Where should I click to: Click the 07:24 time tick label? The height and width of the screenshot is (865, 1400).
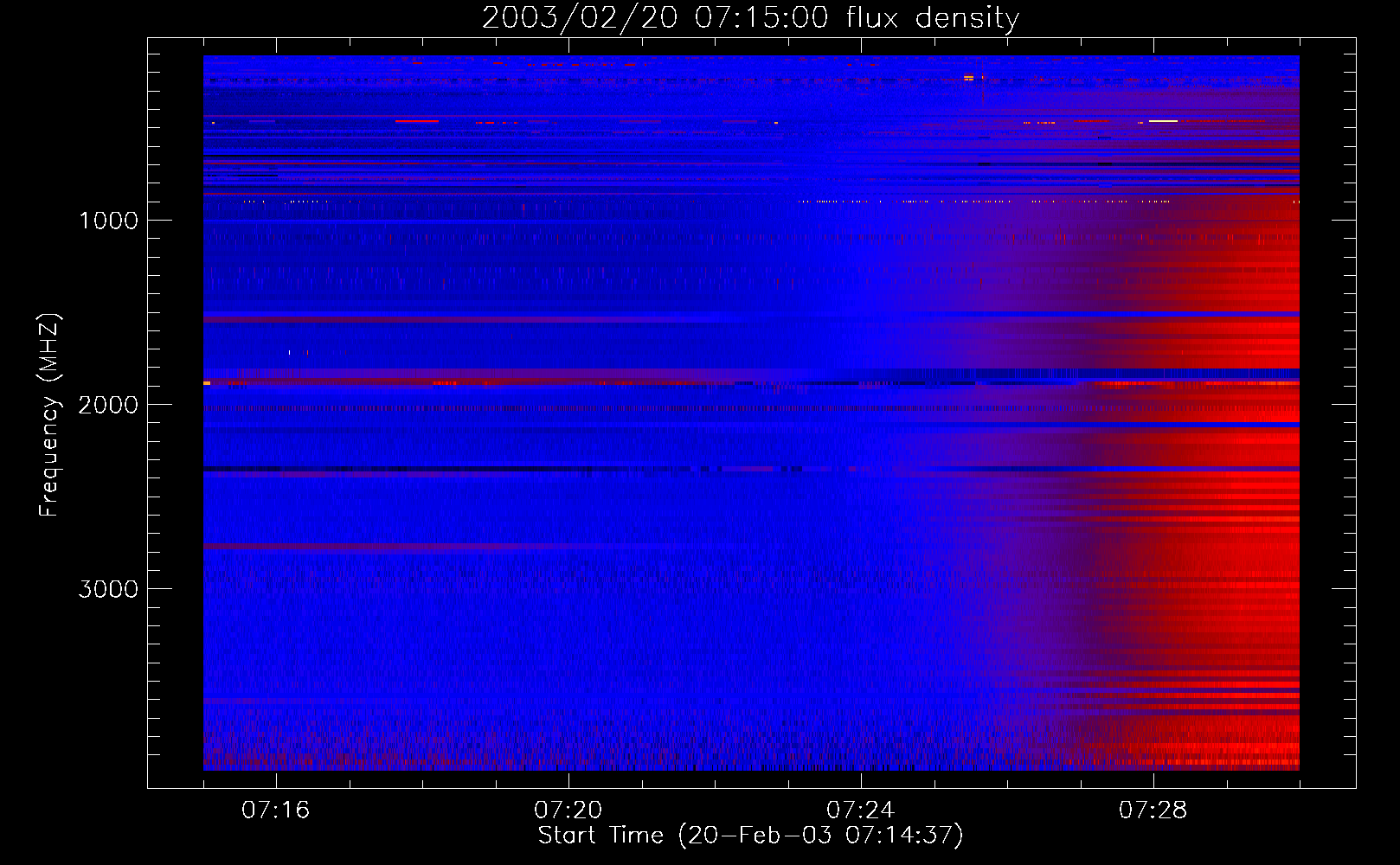[x=861, y=810]
